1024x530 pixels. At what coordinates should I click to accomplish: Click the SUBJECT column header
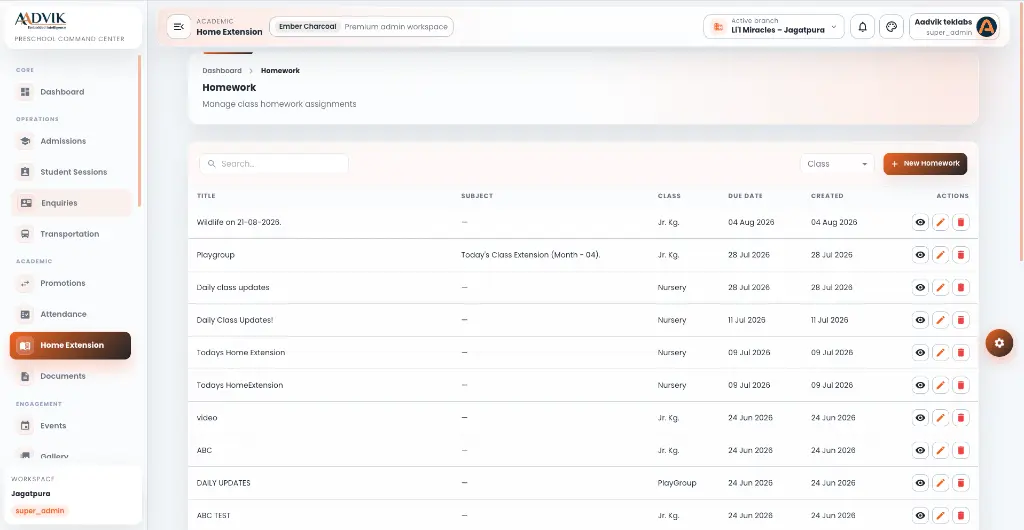pyautogui.click(x=477, y=196)
